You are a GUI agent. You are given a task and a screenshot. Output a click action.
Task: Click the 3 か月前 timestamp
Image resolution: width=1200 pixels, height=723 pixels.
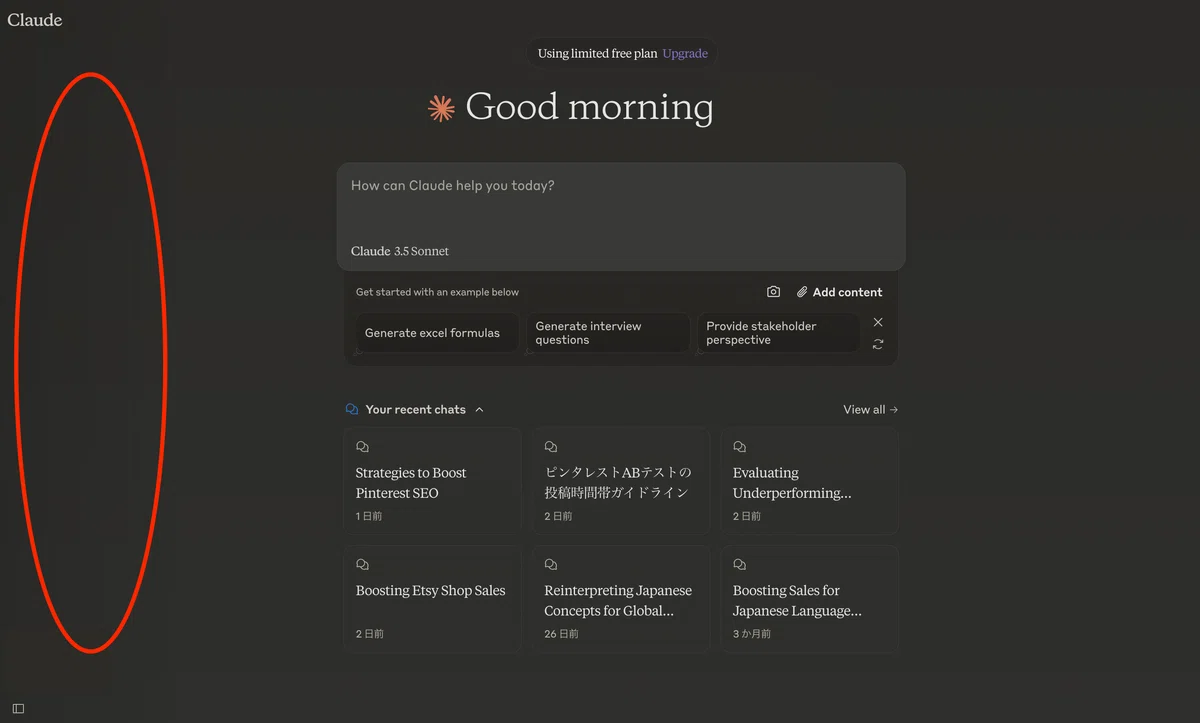point(752,634)
